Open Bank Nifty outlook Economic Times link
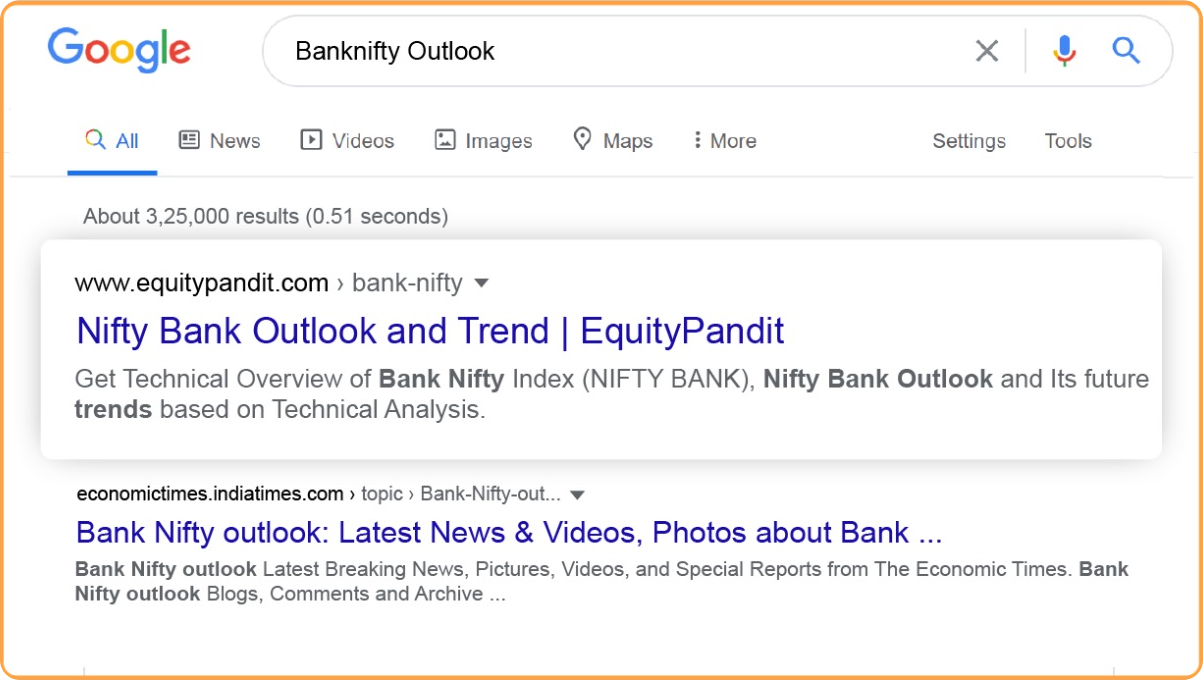 pos(508,532)
